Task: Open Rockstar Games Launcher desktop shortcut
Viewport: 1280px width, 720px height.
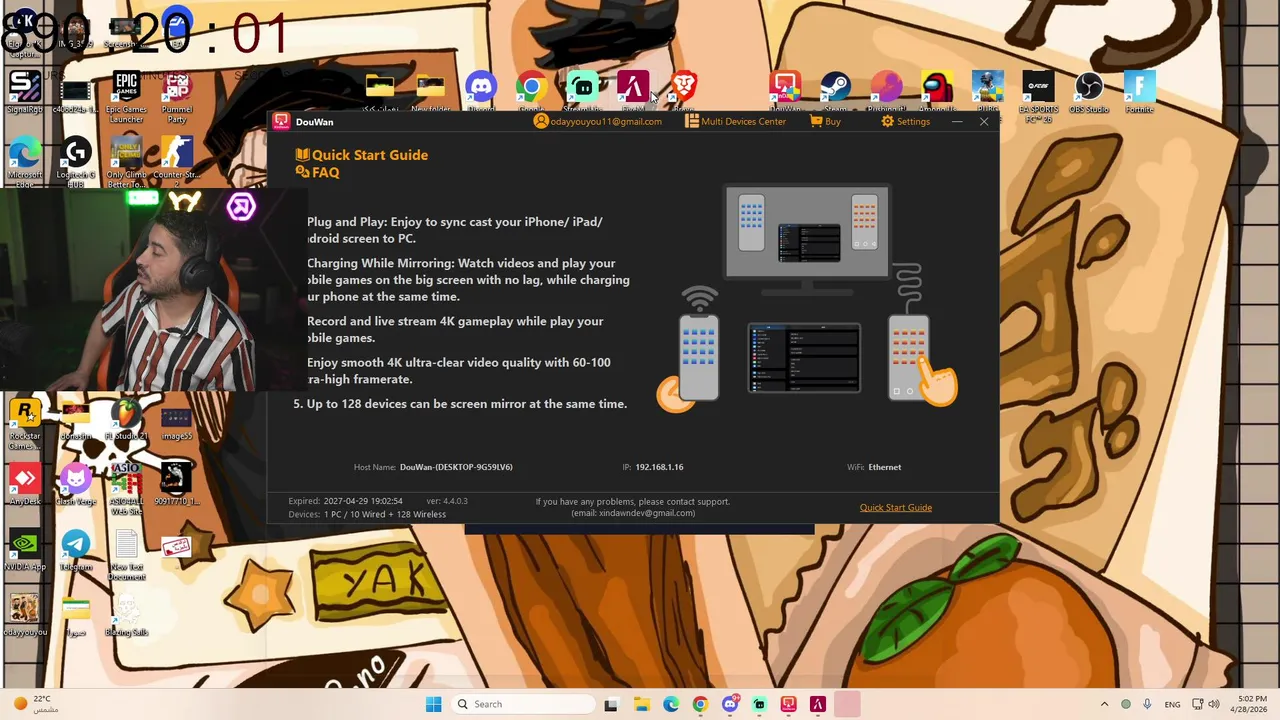Action: pos(25,424)
